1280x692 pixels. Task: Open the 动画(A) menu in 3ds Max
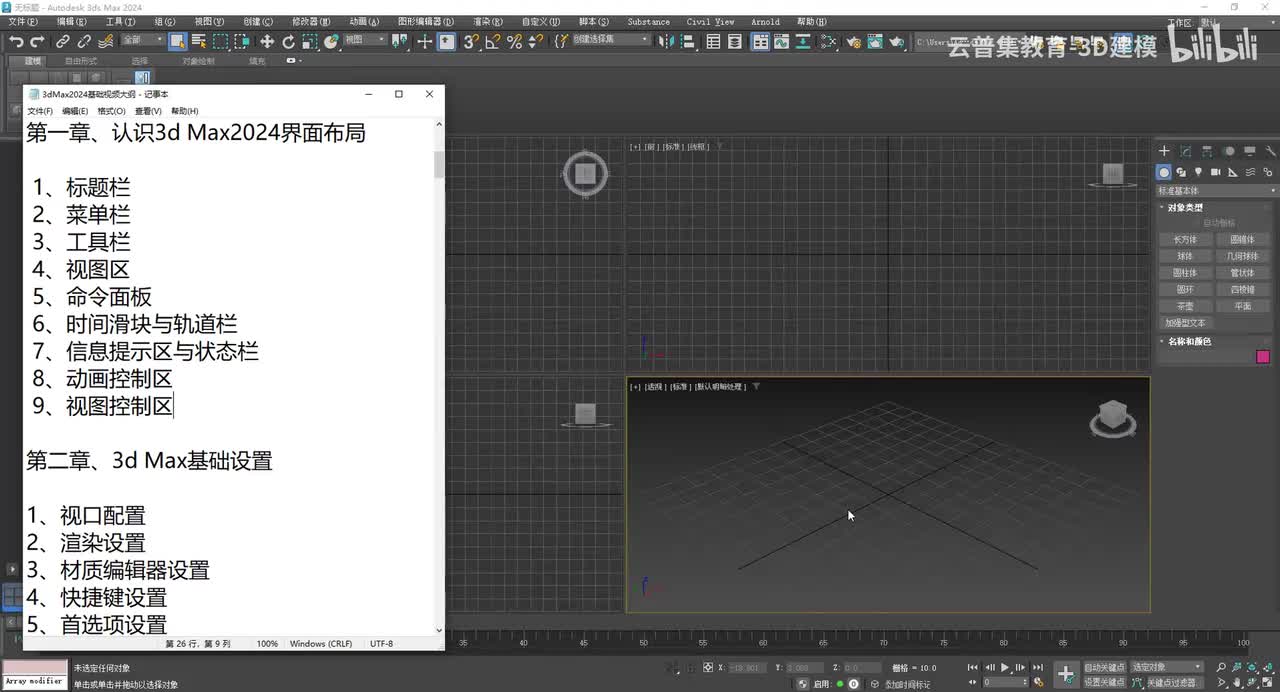365,21
